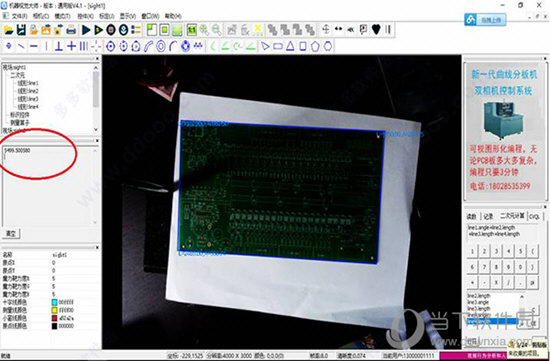
Task: Select the pentagon shape tool
Action: tap(315, 46)
